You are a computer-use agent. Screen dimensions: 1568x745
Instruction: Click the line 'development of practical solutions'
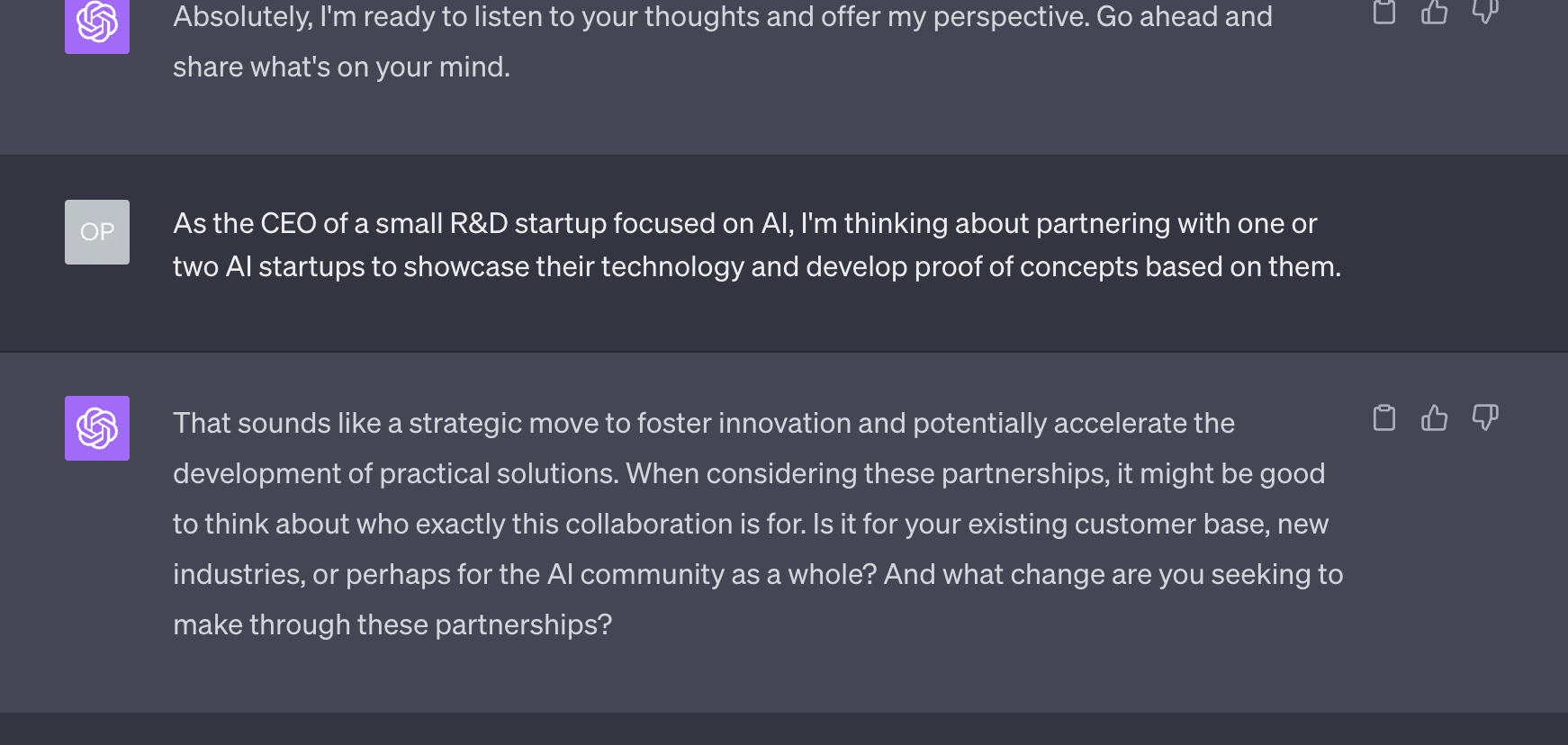point(749,473)
